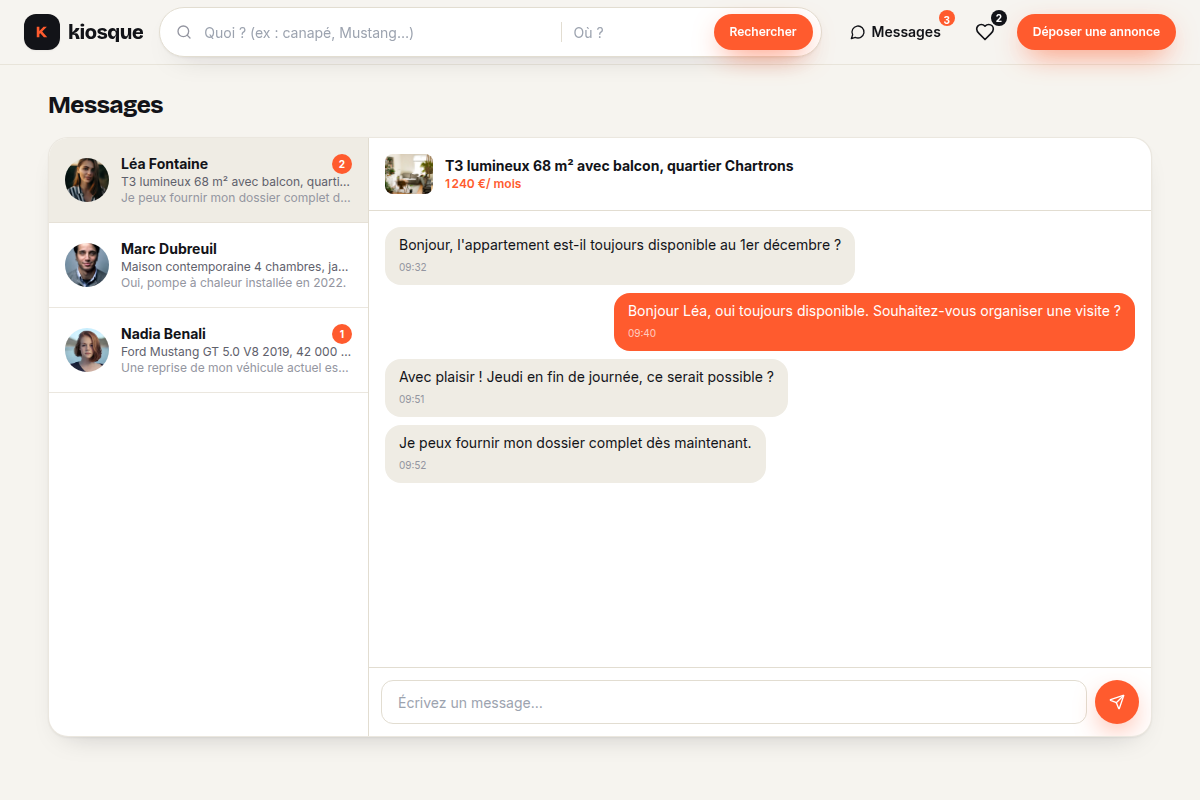Focus the "Où ?" location field
The height and width of the screenshot is (800, 1200).
point(638,32)
